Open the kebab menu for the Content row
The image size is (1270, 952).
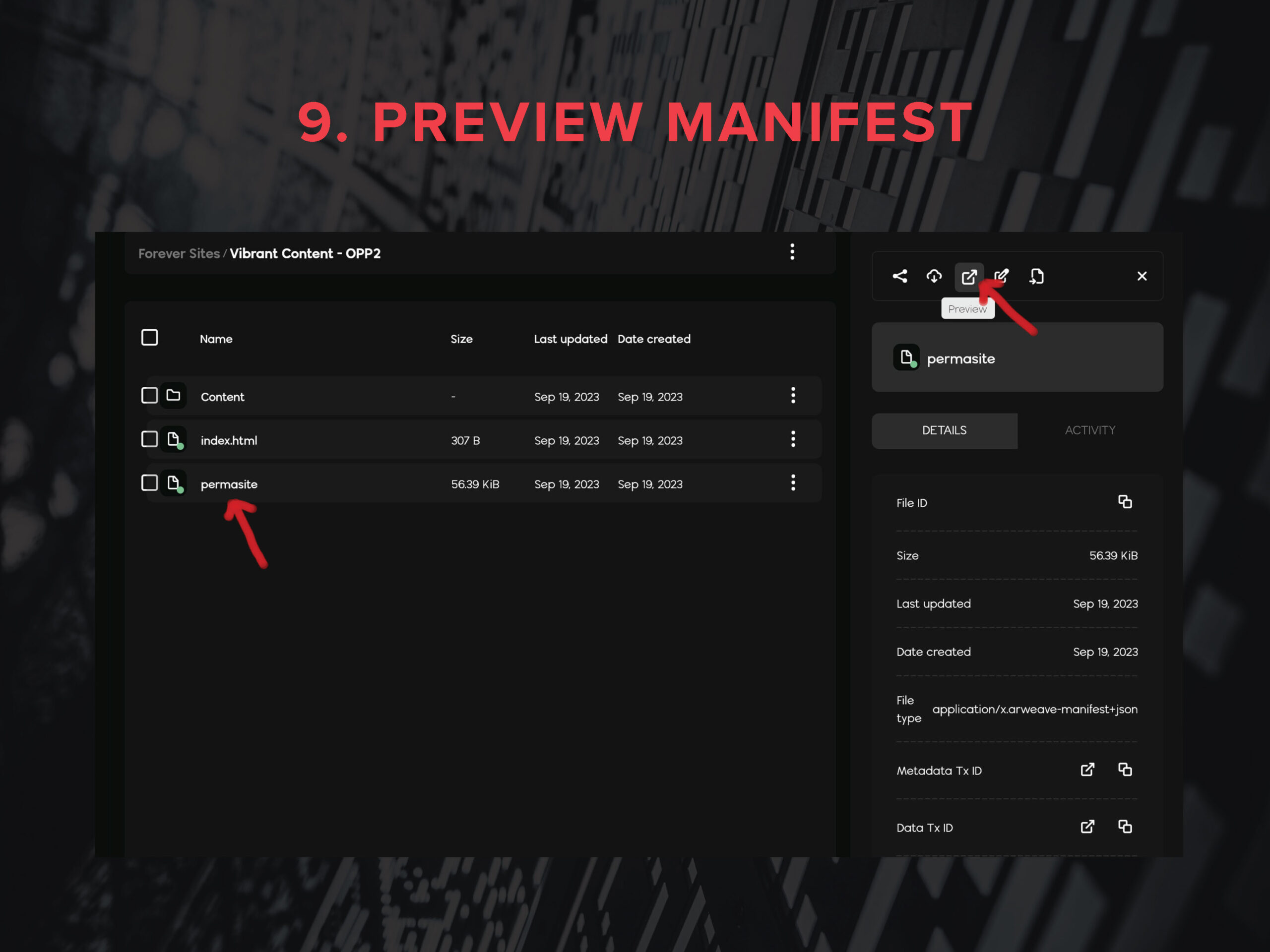point(793,395)
